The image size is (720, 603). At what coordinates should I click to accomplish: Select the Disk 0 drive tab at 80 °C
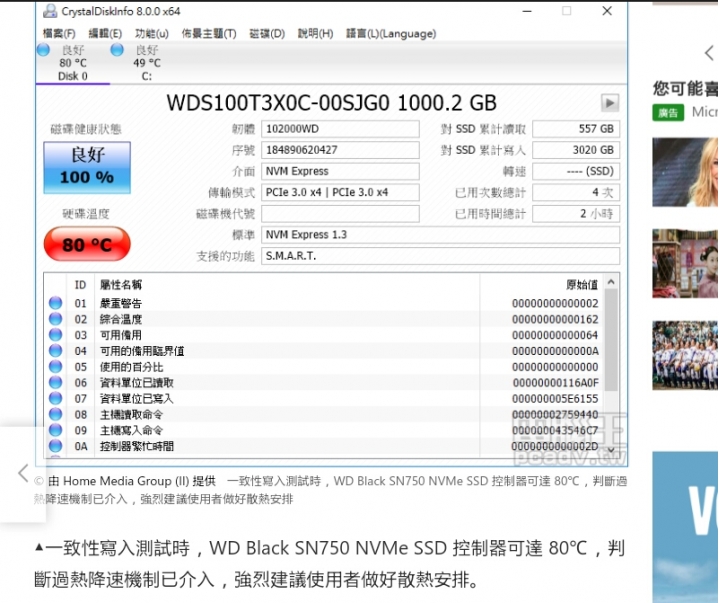73,63
